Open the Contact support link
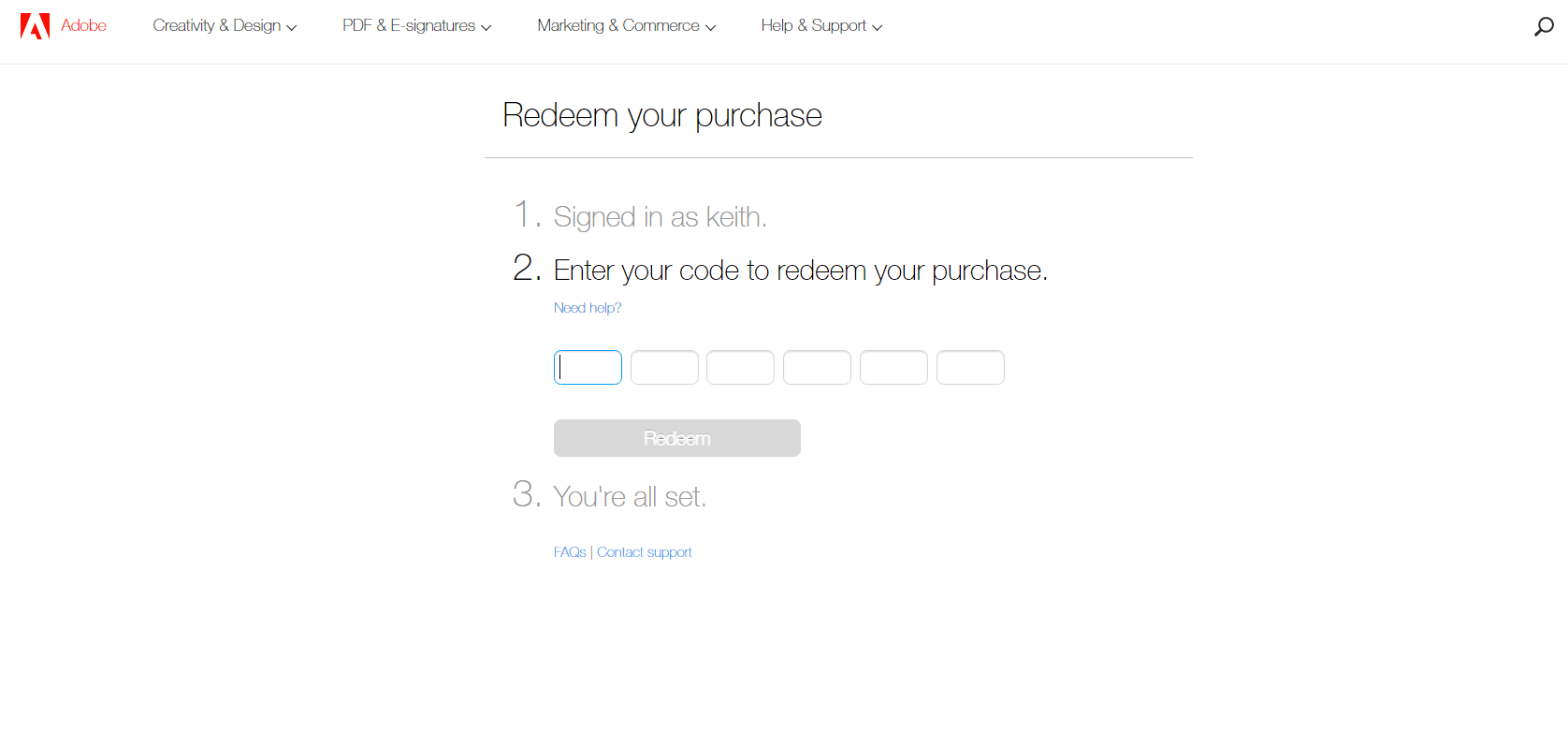Viewport: 1568px width, 732px height. [x=645, y=551]
